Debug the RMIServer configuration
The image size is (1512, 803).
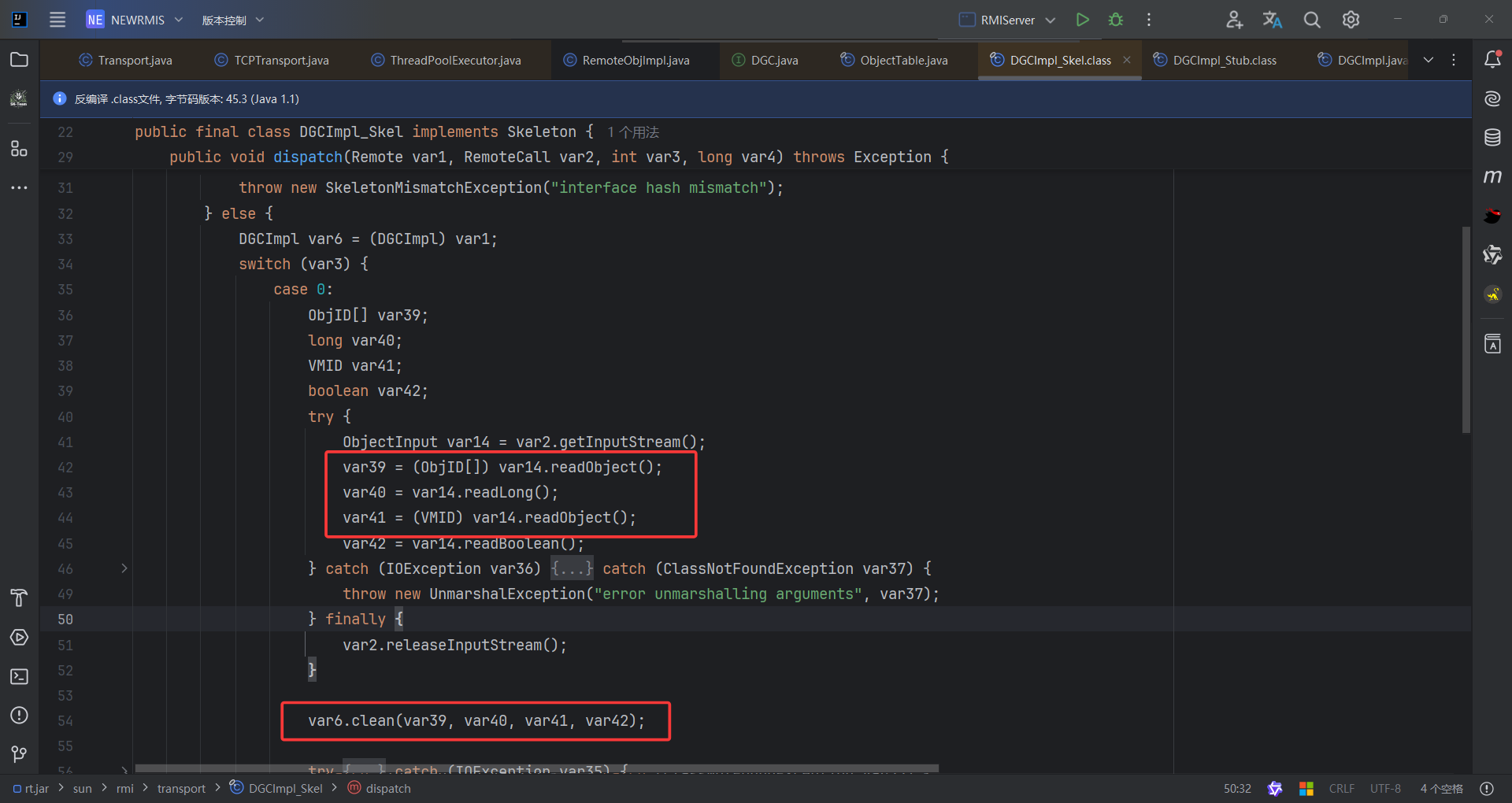pos(1116,20)
